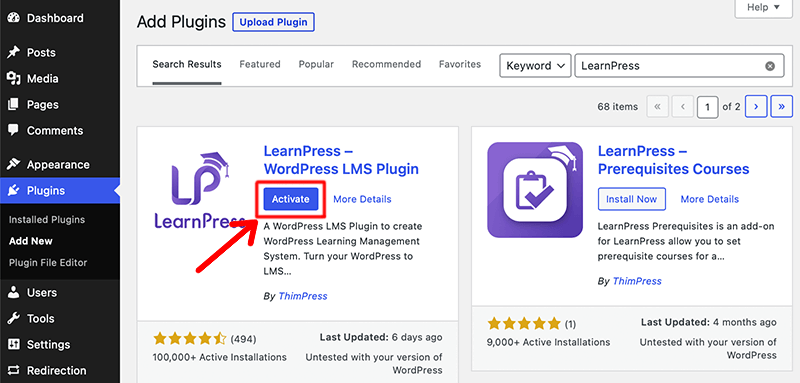The height and width of the screenshot is (383, 800).
Task: Open the Posts menu
Action: coord(60,53)
